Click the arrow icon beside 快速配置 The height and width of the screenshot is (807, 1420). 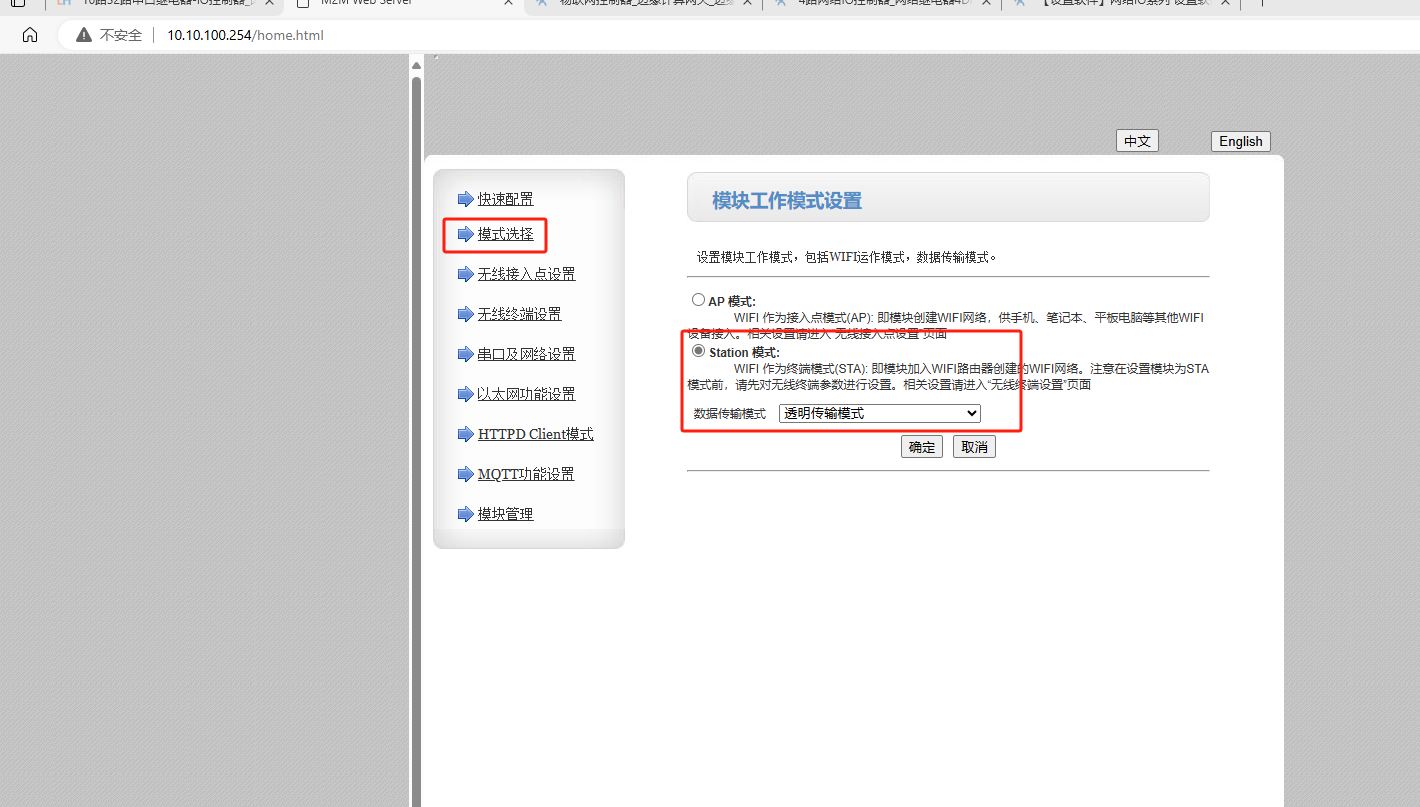point(465,199)
